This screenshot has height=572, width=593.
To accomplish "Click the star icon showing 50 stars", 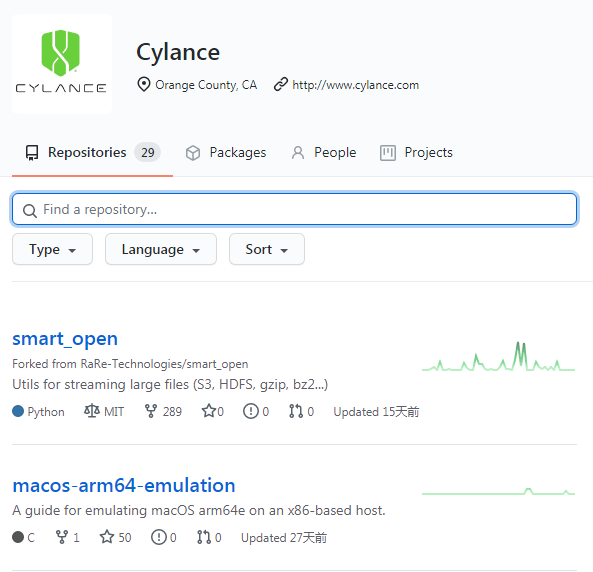I will (x=107, y=537).
